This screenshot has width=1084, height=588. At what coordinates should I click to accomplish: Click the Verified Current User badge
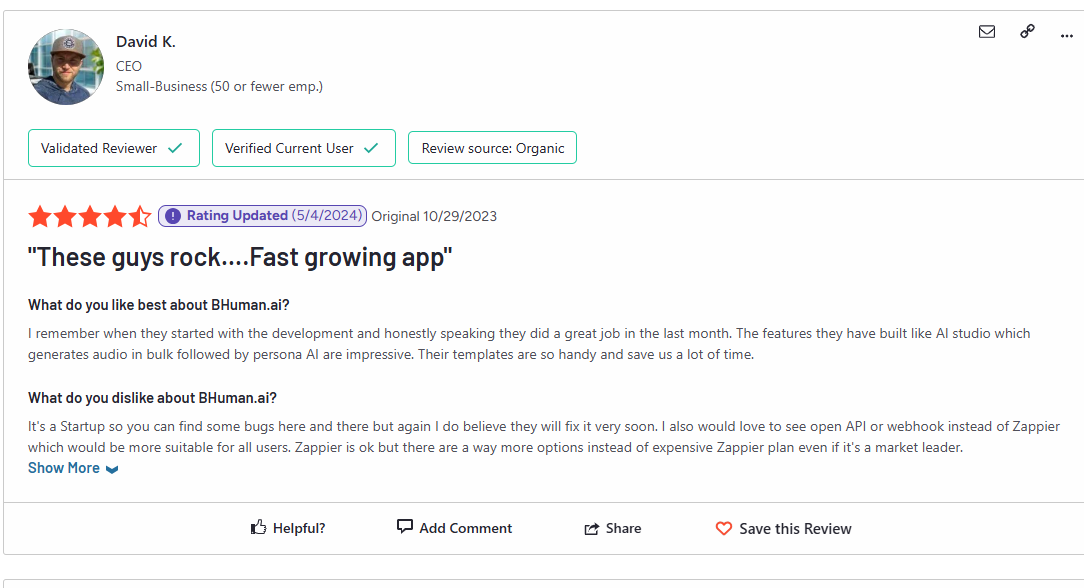[303, 148]
